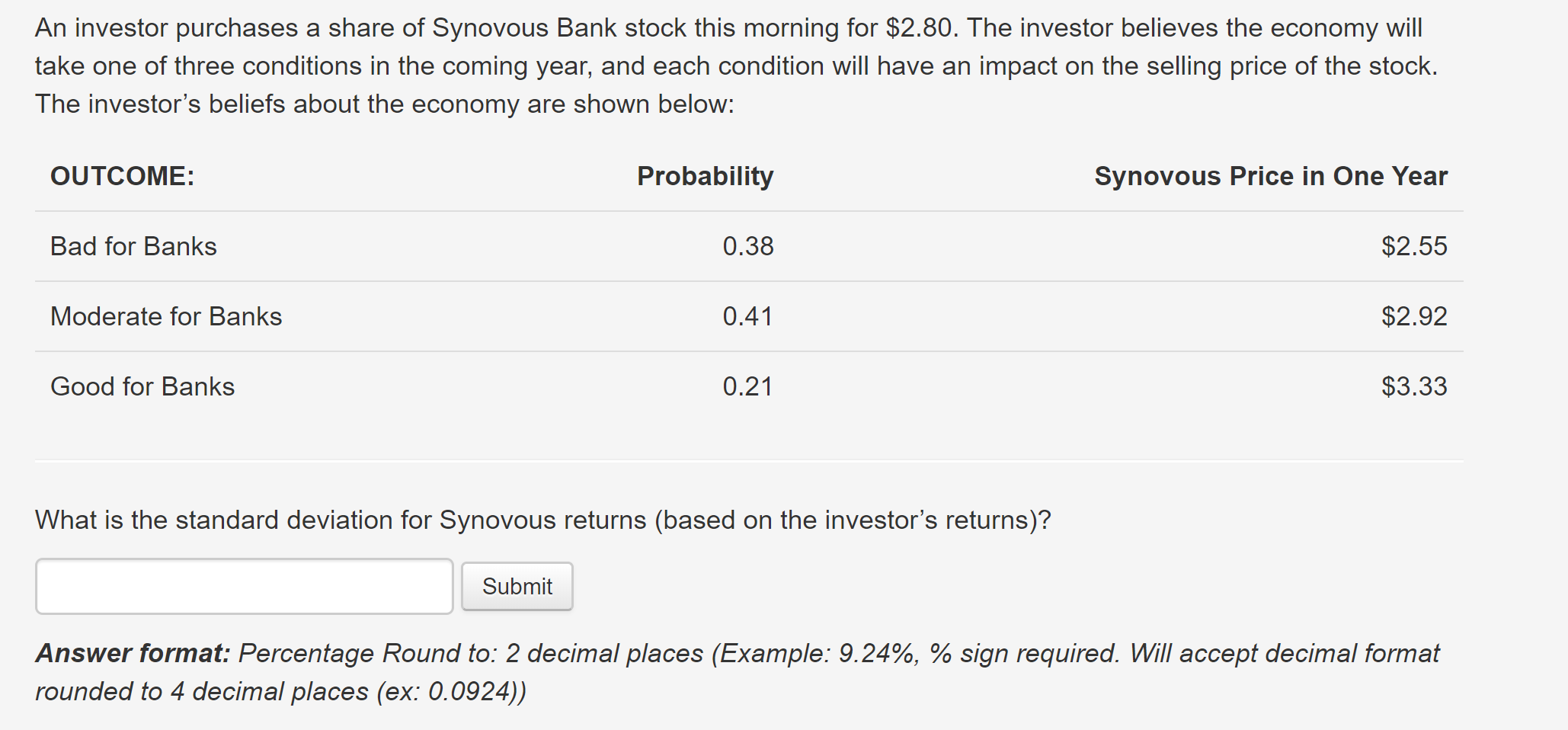
Task: Select the Good for Banks row label
Action: pyautogui.click(x=142, y=386)
